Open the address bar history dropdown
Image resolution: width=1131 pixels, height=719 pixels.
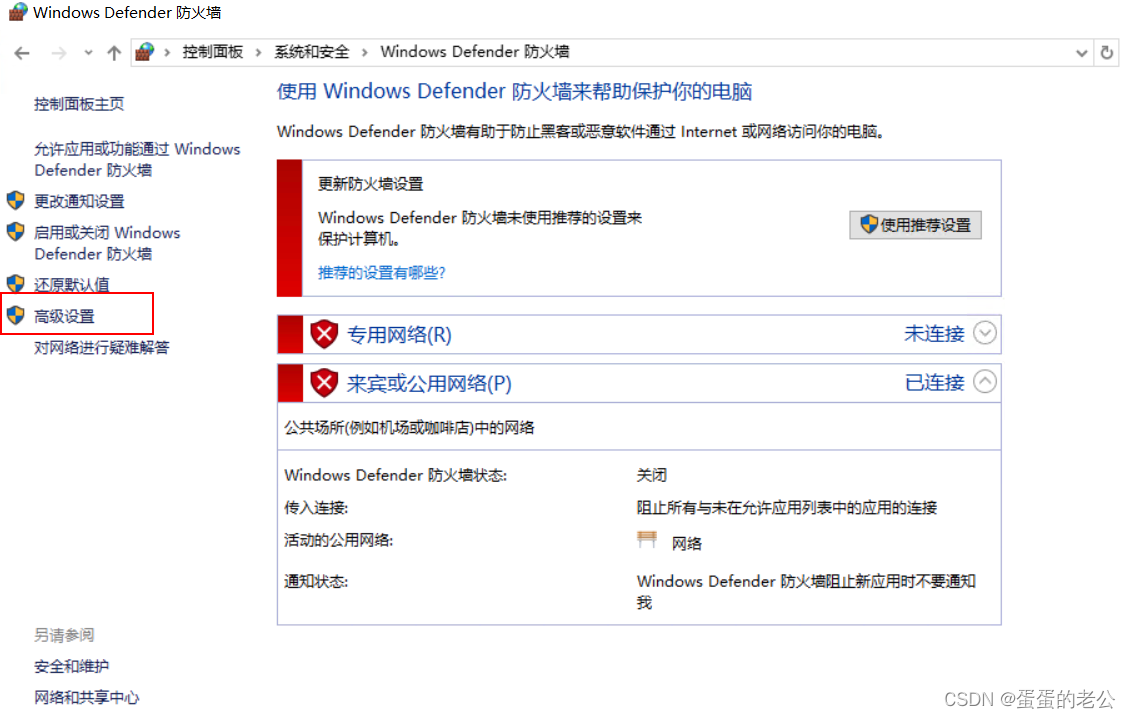coord(1081,53)
